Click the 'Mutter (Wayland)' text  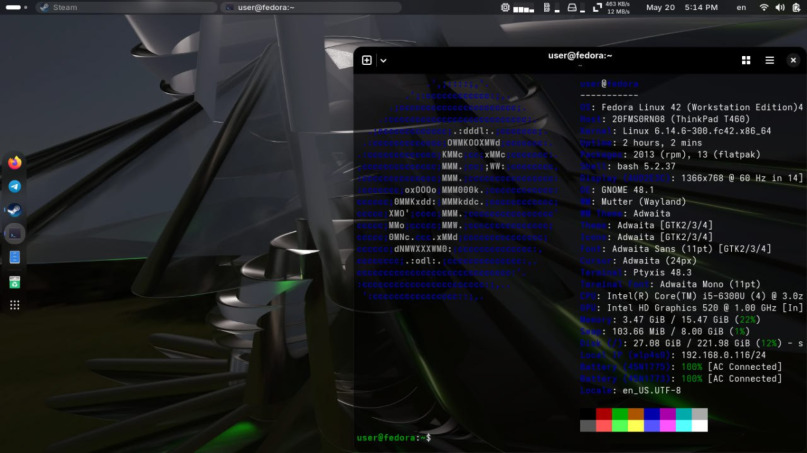(643, 202)
